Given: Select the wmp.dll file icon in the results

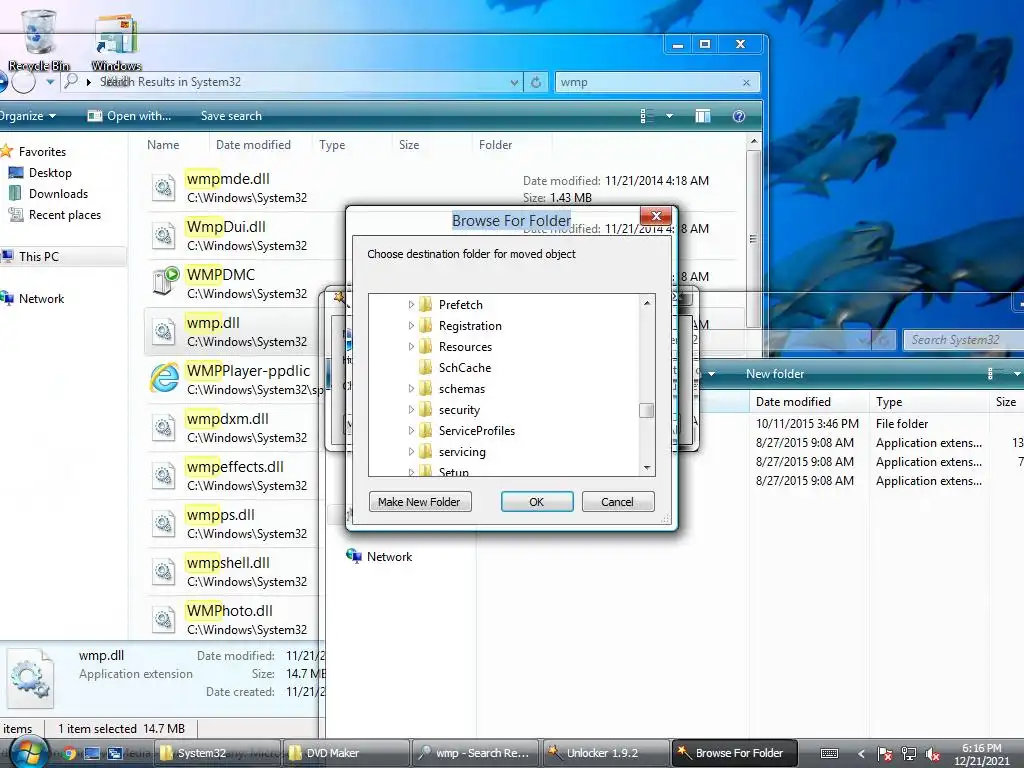Looking at the screenshot, I should 163,332.
